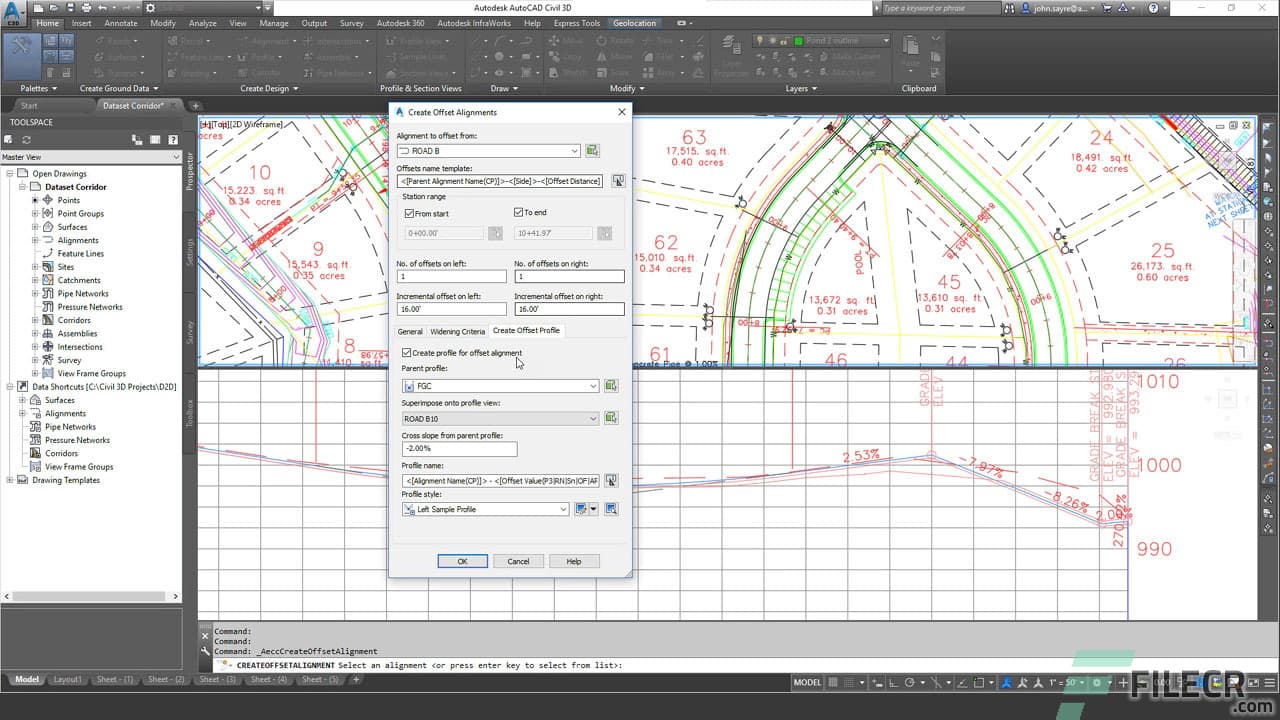This screenshot has height=720, width=1280.
Task: Open the Alignment to offset from dropdown
Action: 573,150
